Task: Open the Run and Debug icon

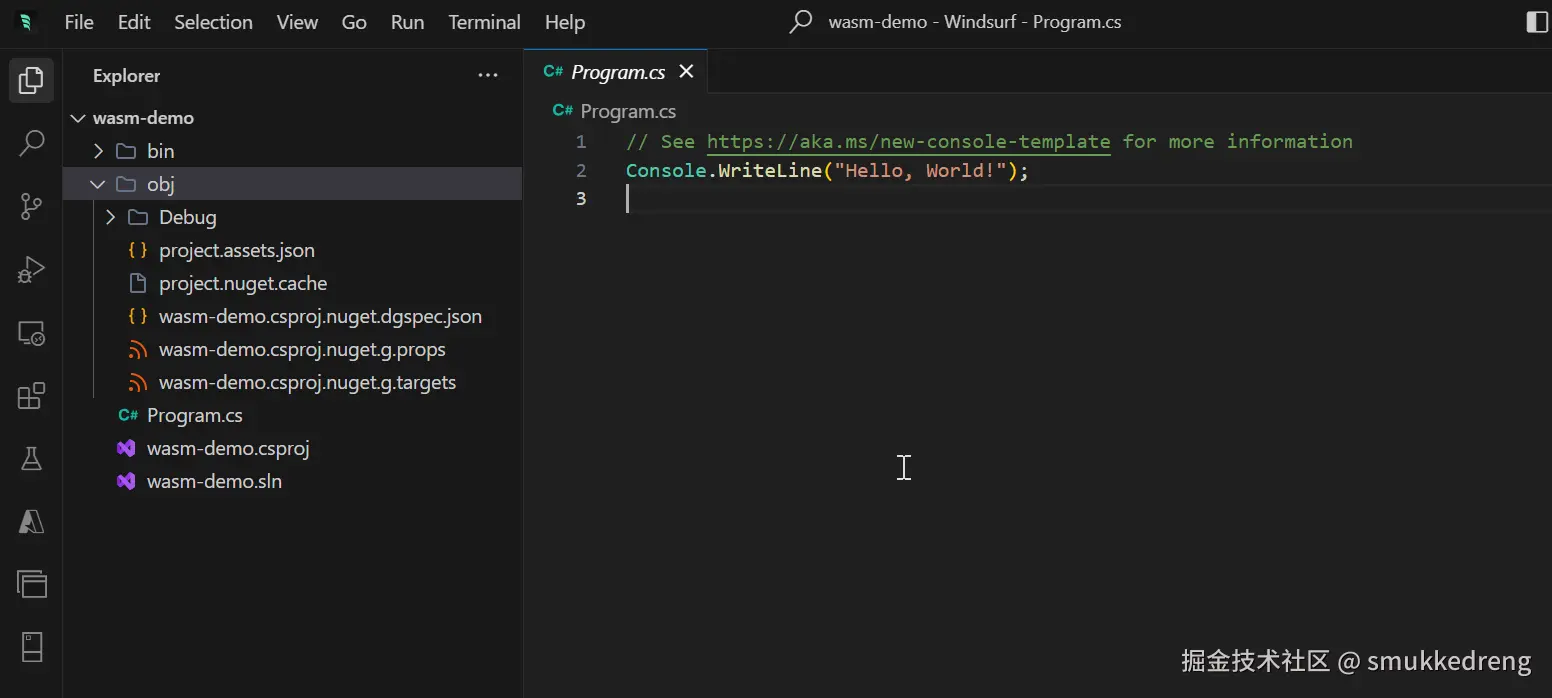Action: [x=31, y=270]
